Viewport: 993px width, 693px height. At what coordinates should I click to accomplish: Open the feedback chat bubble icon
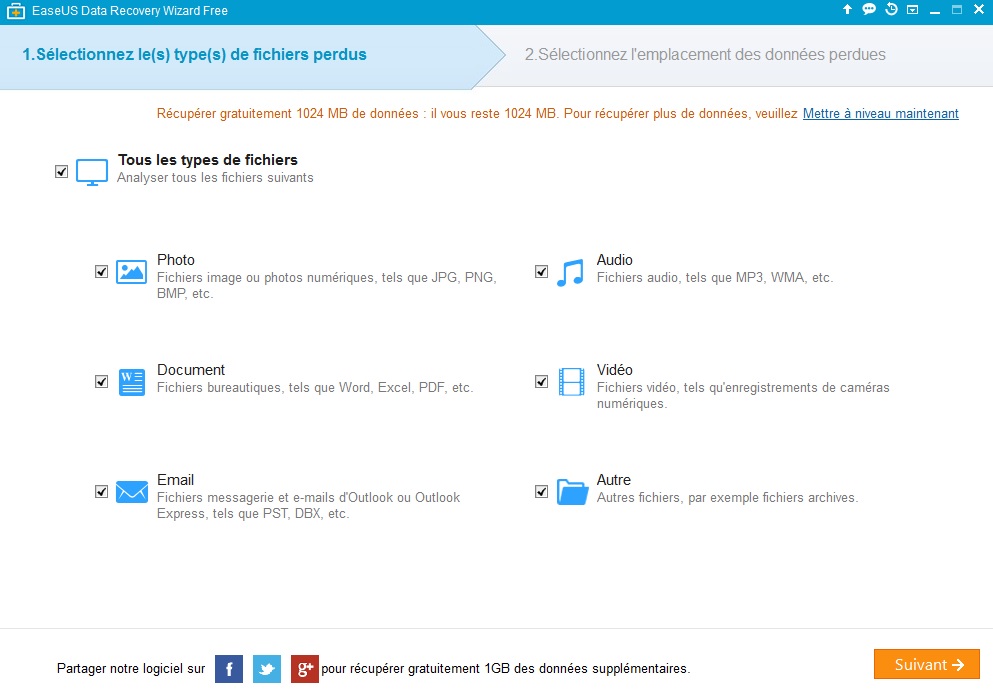click(x=869, y=10)
